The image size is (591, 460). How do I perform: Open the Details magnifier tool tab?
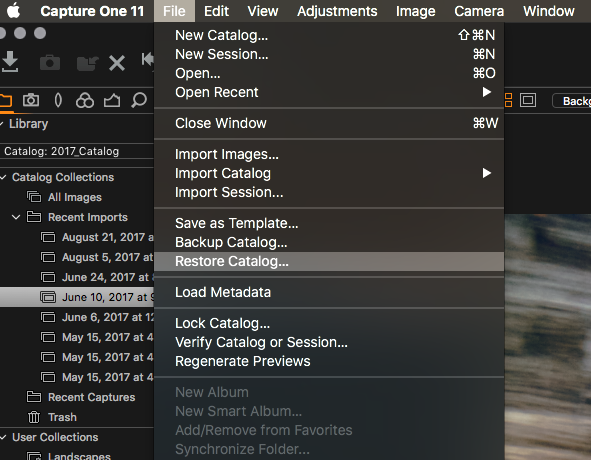point(139,101)
